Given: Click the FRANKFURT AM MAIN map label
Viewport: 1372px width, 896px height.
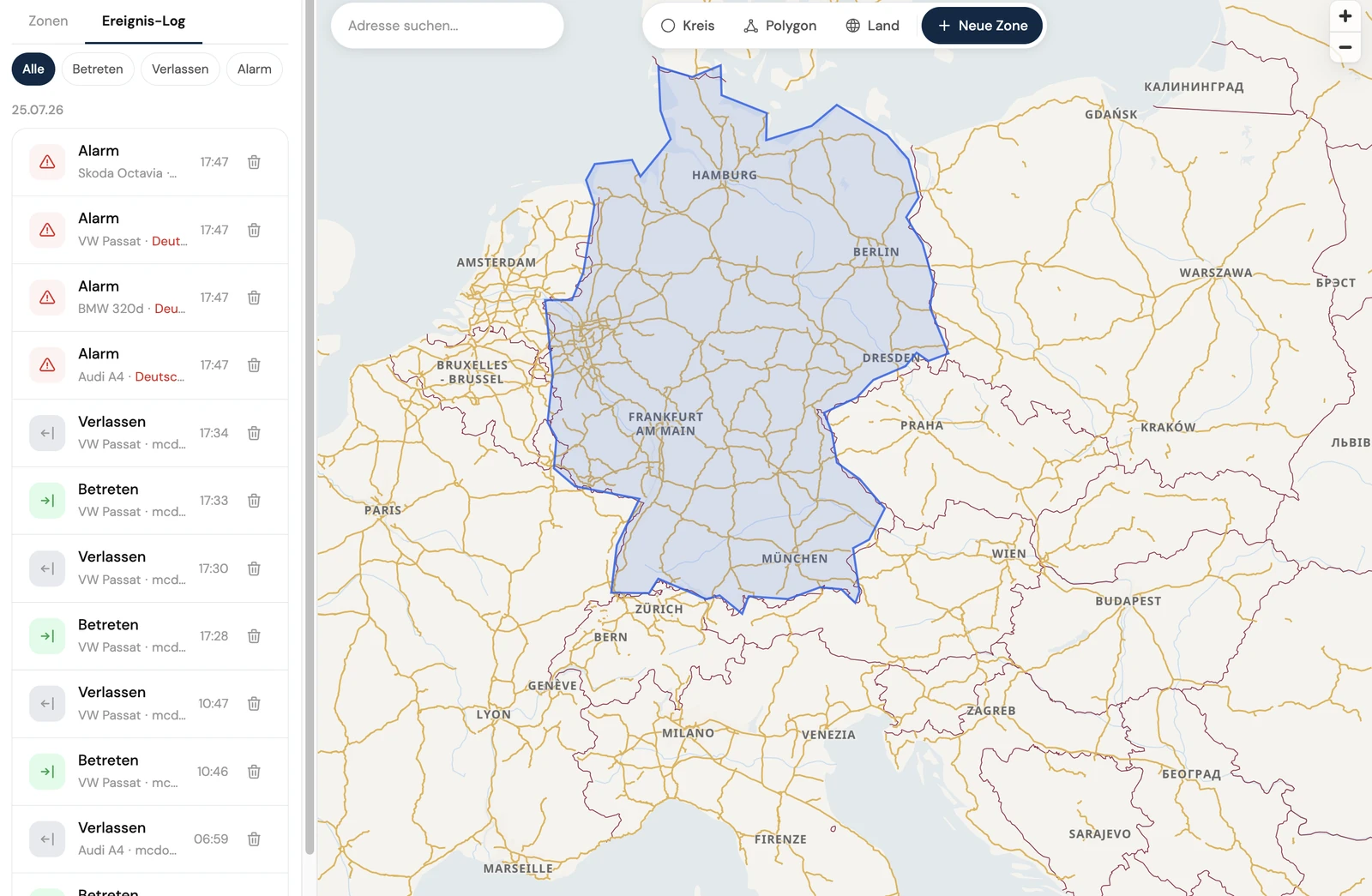Looking at the screenshot, I should click(x=665, y=424).
